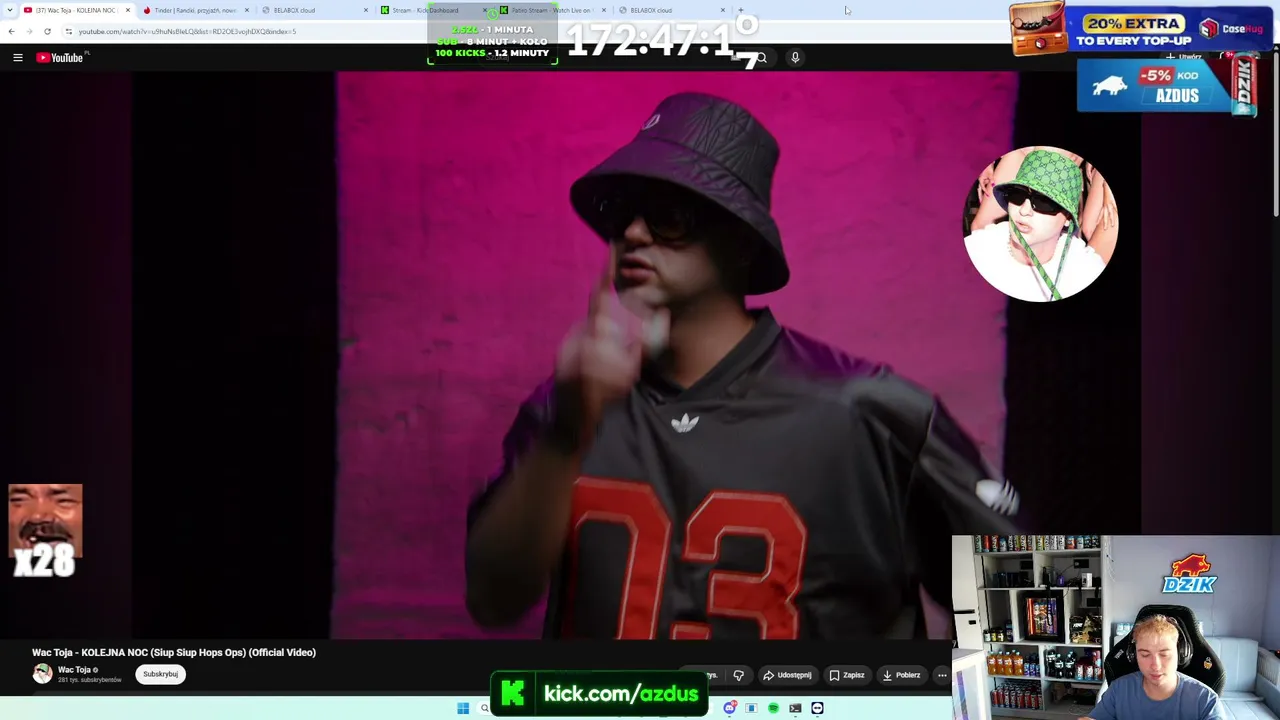Go back one page in the browser
Screen dimensions: 1280x720
tap(11, 31)
